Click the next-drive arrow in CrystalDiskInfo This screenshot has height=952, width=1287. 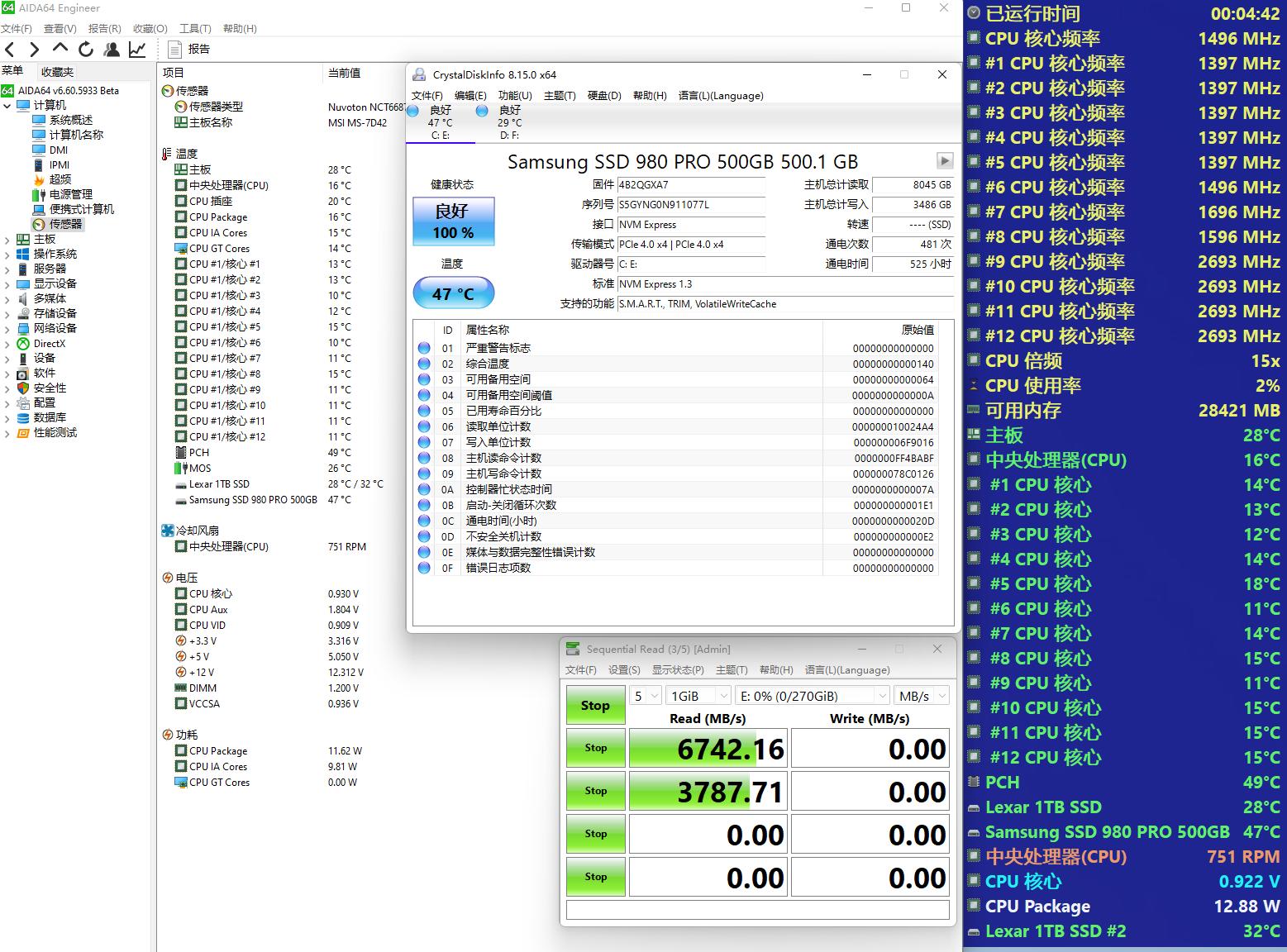944,161
